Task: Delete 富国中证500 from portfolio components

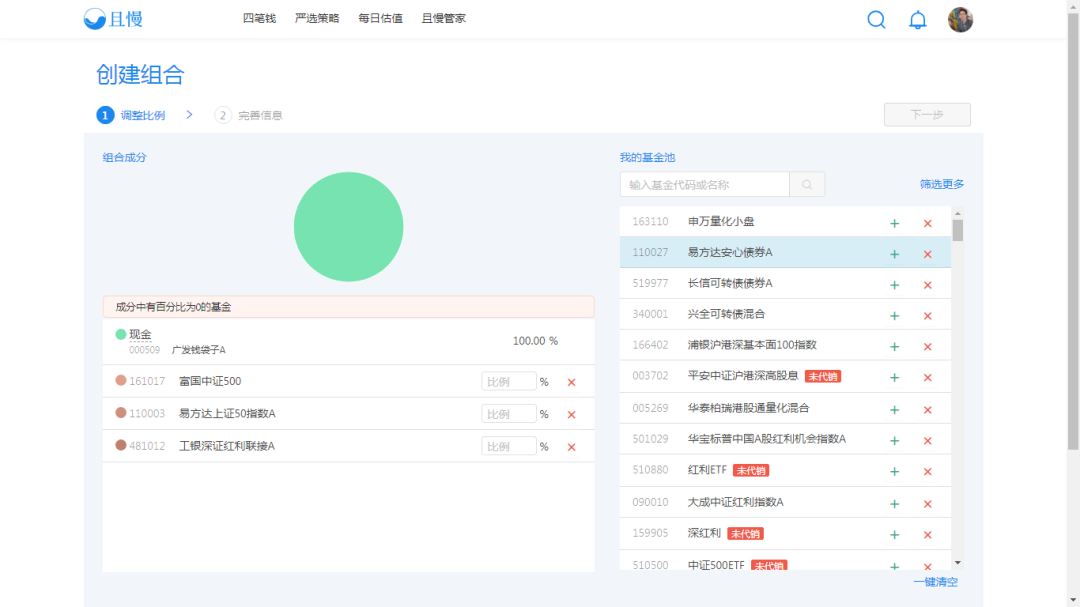Action: pyautogui.click(x=571, y=382)
